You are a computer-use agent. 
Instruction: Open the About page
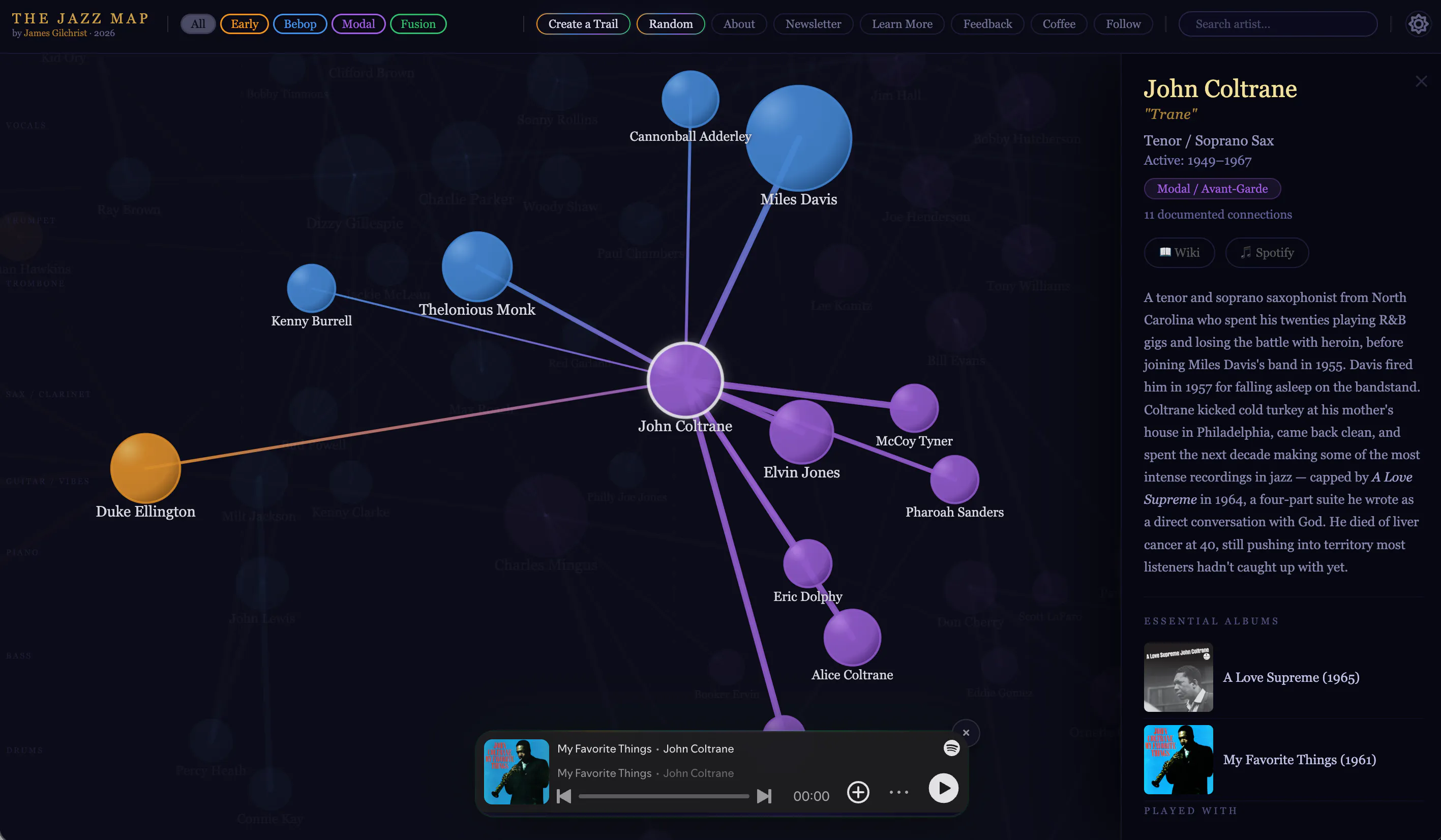(739, 24)
